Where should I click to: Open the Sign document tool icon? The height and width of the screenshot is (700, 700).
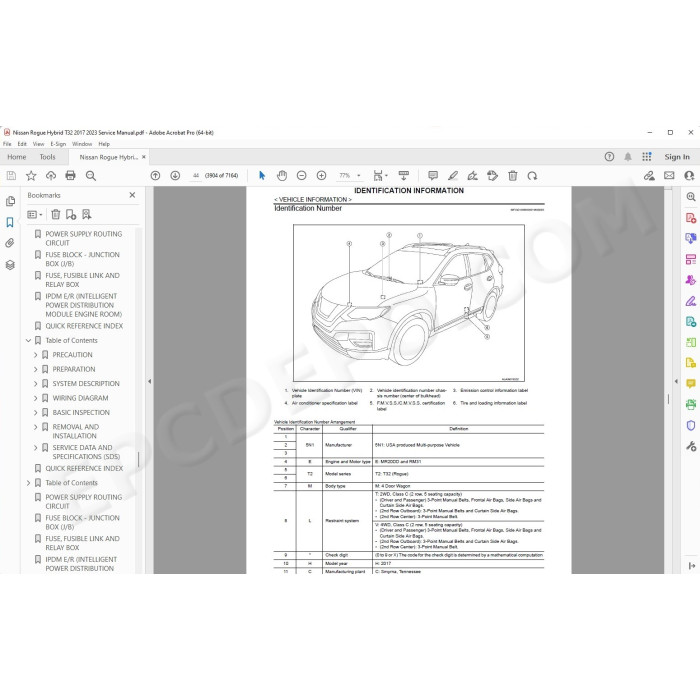click(x=472, y=175)
